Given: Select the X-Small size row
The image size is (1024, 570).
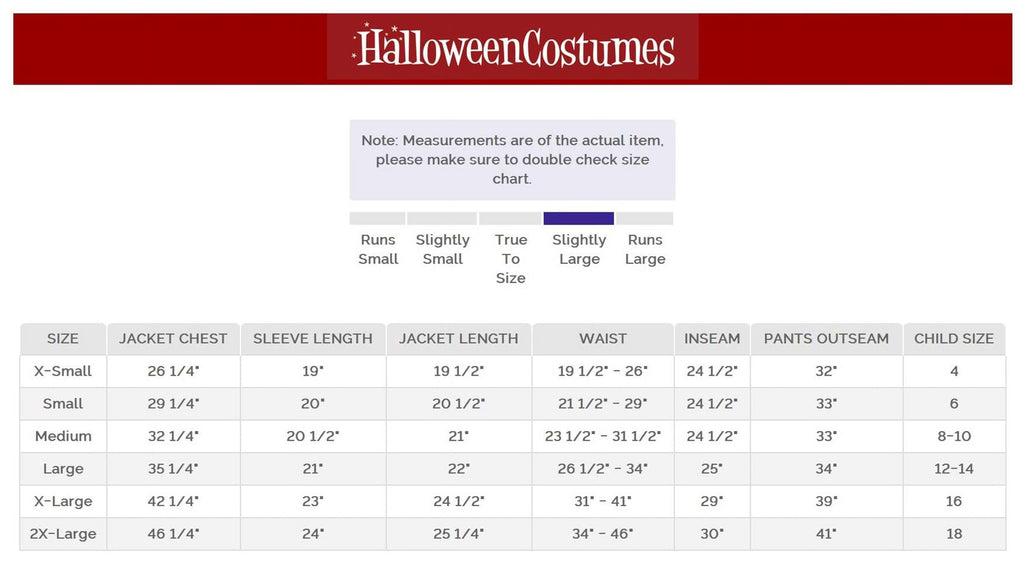Looking at the screenshot, I should [513, 372].
